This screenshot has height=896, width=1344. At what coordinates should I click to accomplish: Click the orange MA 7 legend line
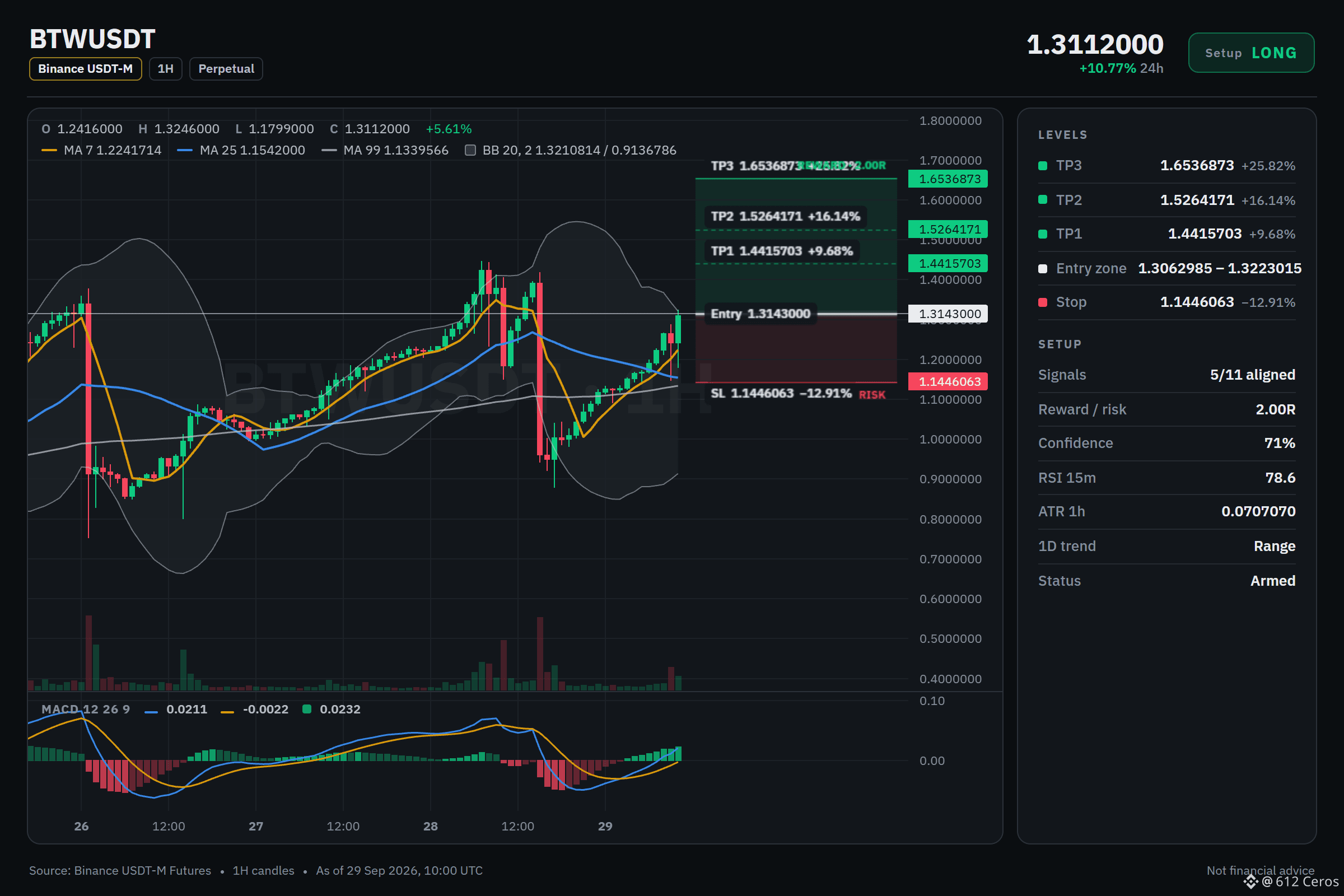(49, 150)
